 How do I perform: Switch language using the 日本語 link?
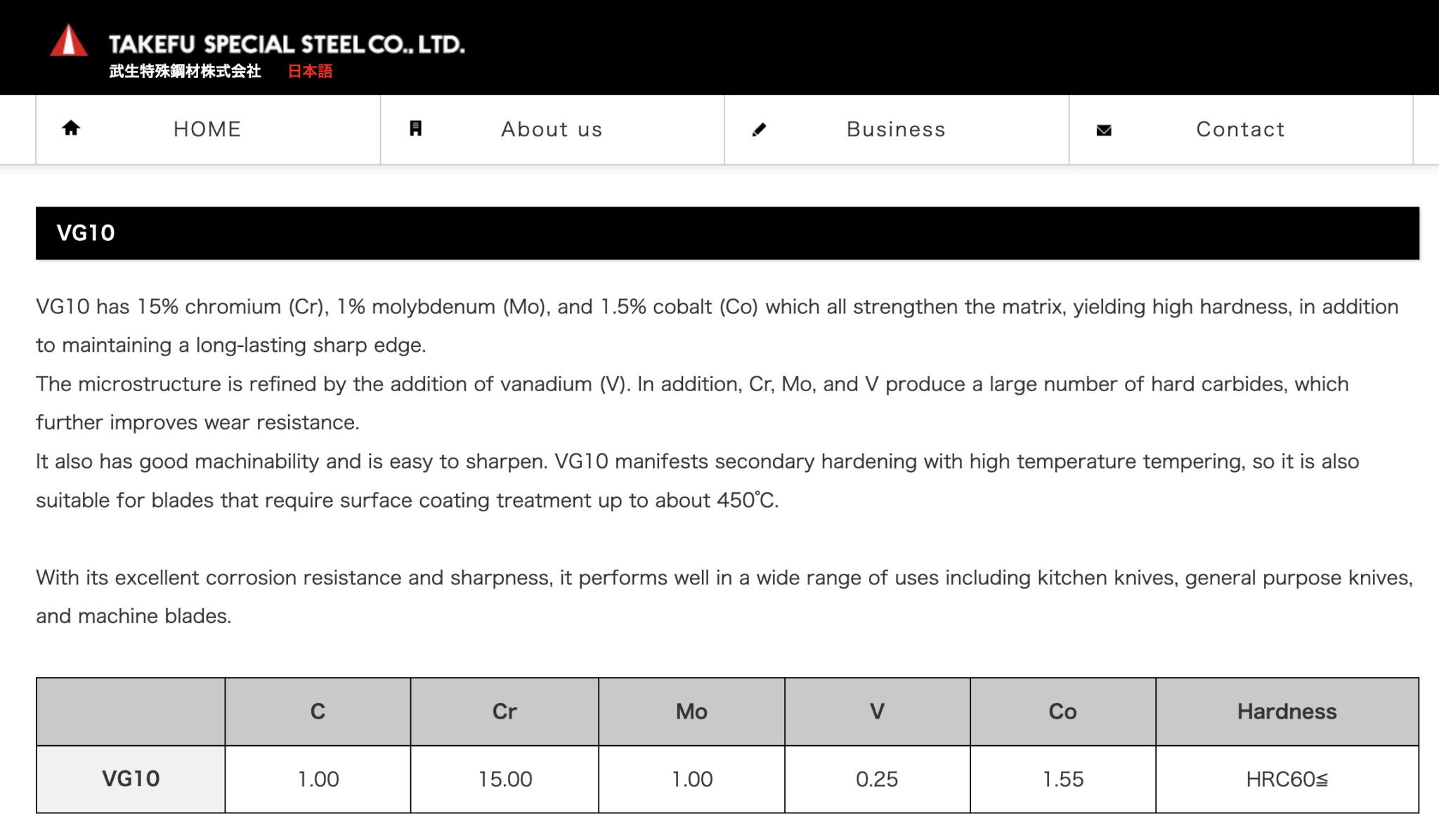coord(310,71)
